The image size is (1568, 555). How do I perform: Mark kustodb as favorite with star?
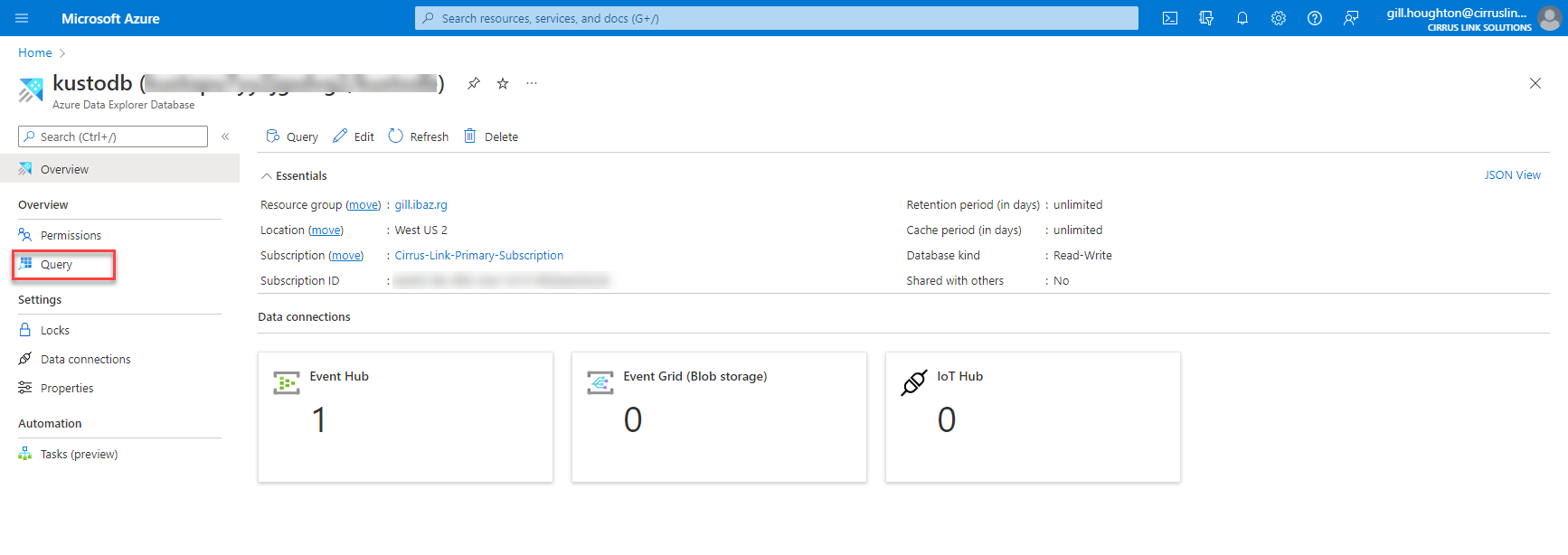[503, 83]
